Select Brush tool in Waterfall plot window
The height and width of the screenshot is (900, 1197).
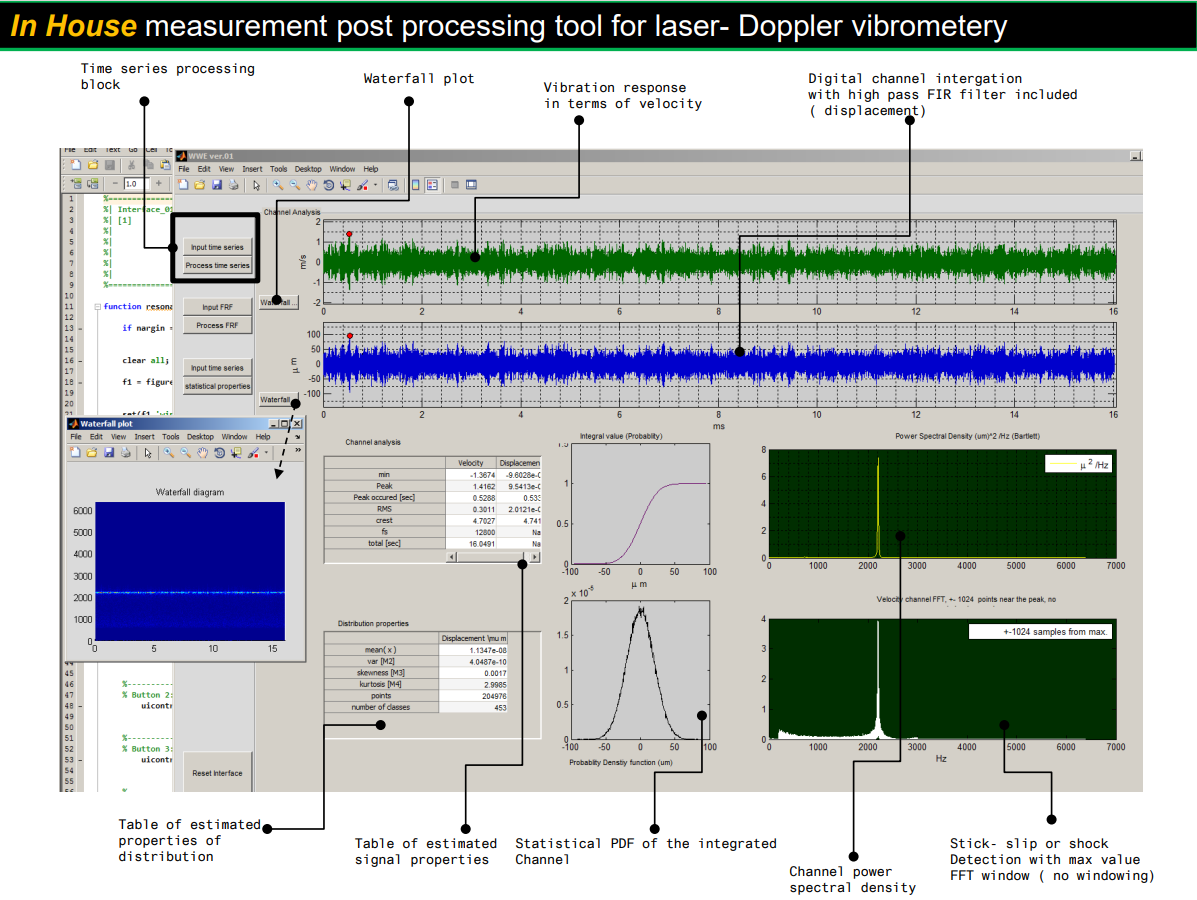point(253,453)
